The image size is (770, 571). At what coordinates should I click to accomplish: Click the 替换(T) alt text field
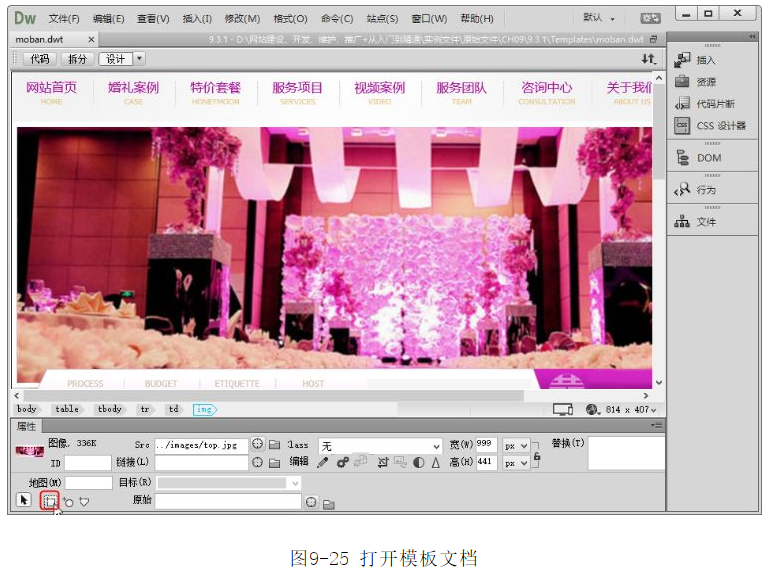(624, 454)
